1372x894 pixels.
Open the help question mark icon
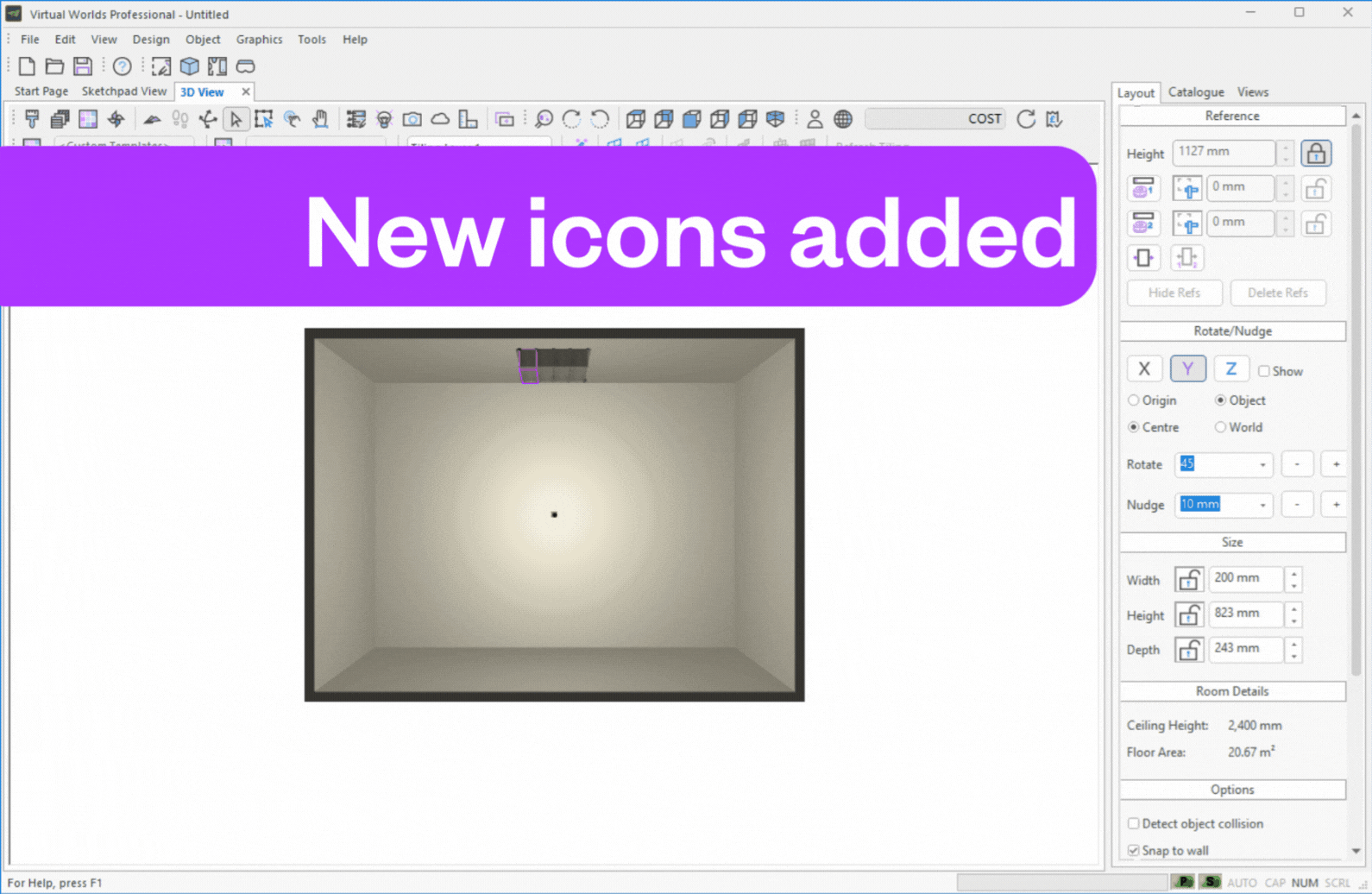tap(123, 66)
